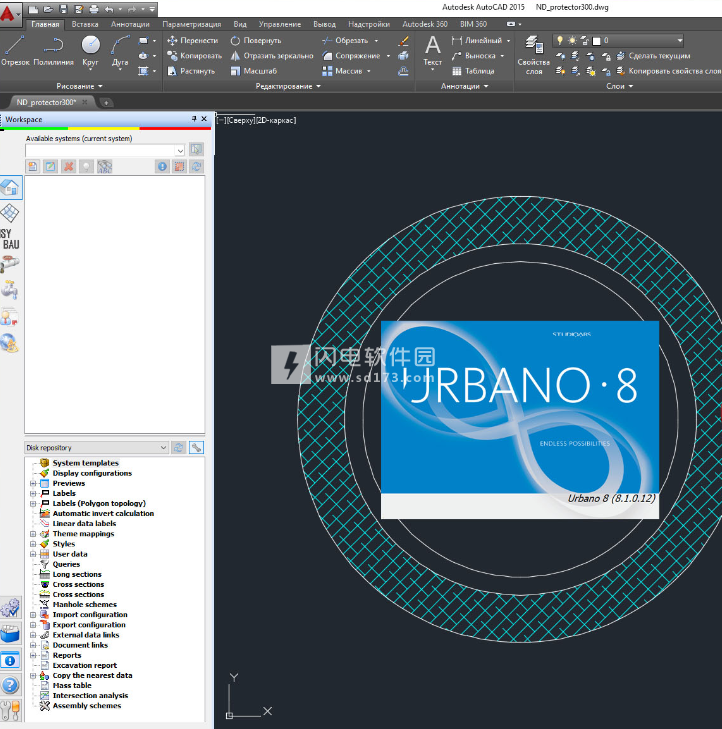The width and height of the screenshot is (722, 729).
Task: Click the Копировать copy tool
Action: tap(194, 56)
